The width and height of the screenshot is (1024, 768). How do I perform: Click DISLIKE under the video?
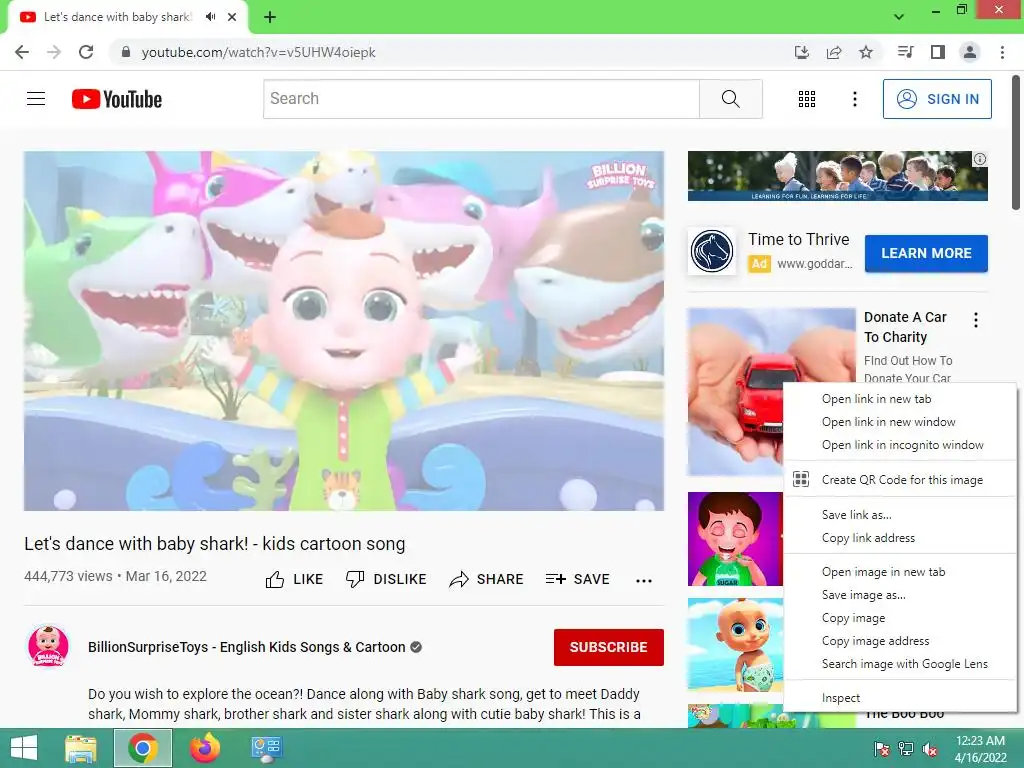[386, 579]
